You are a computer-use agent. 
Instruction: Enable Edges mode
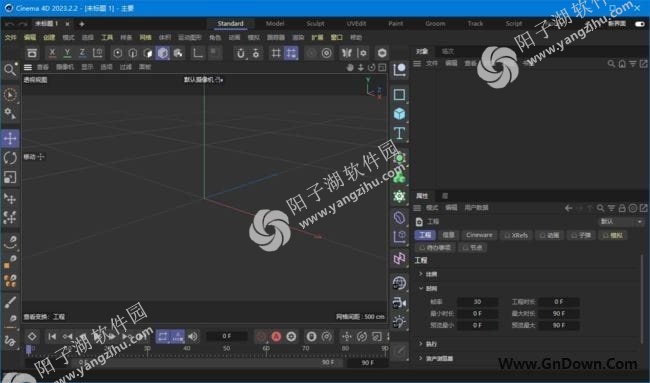point(133,53)
